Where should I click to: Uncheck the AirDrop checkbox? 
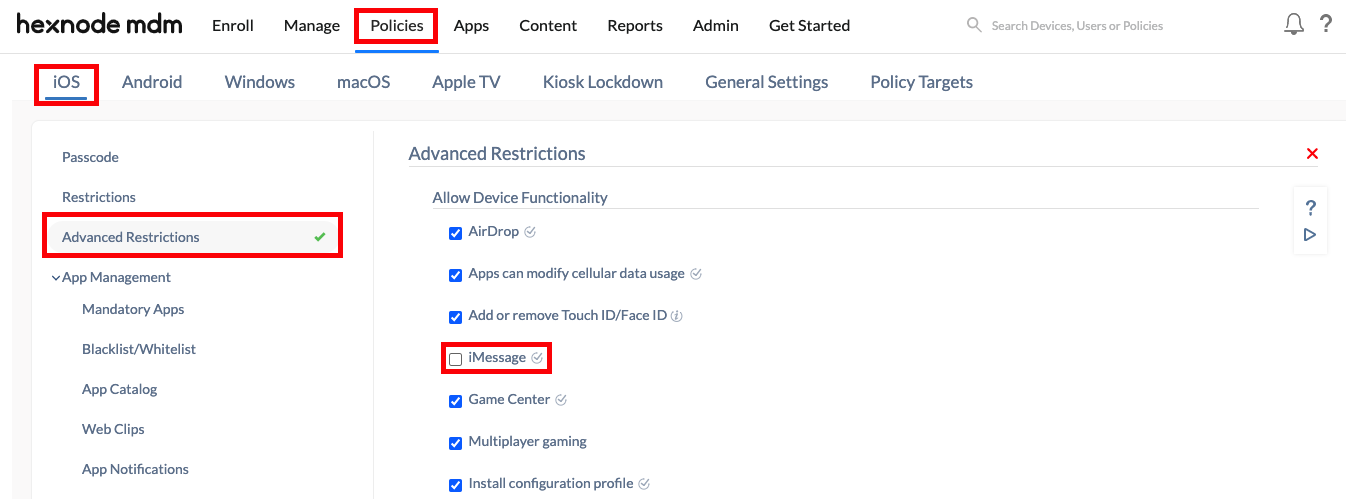point(455,233)
